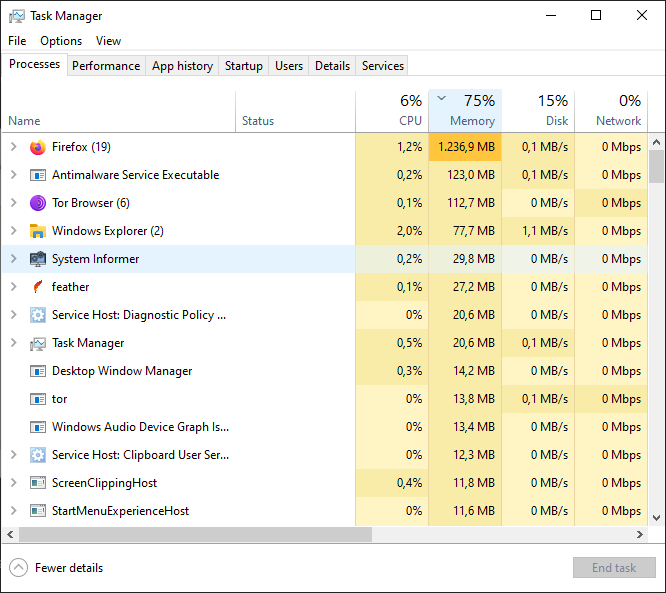Select the Desktop Window Manager name text
This screenshot has height=593, width=666.
click(122, 371)
